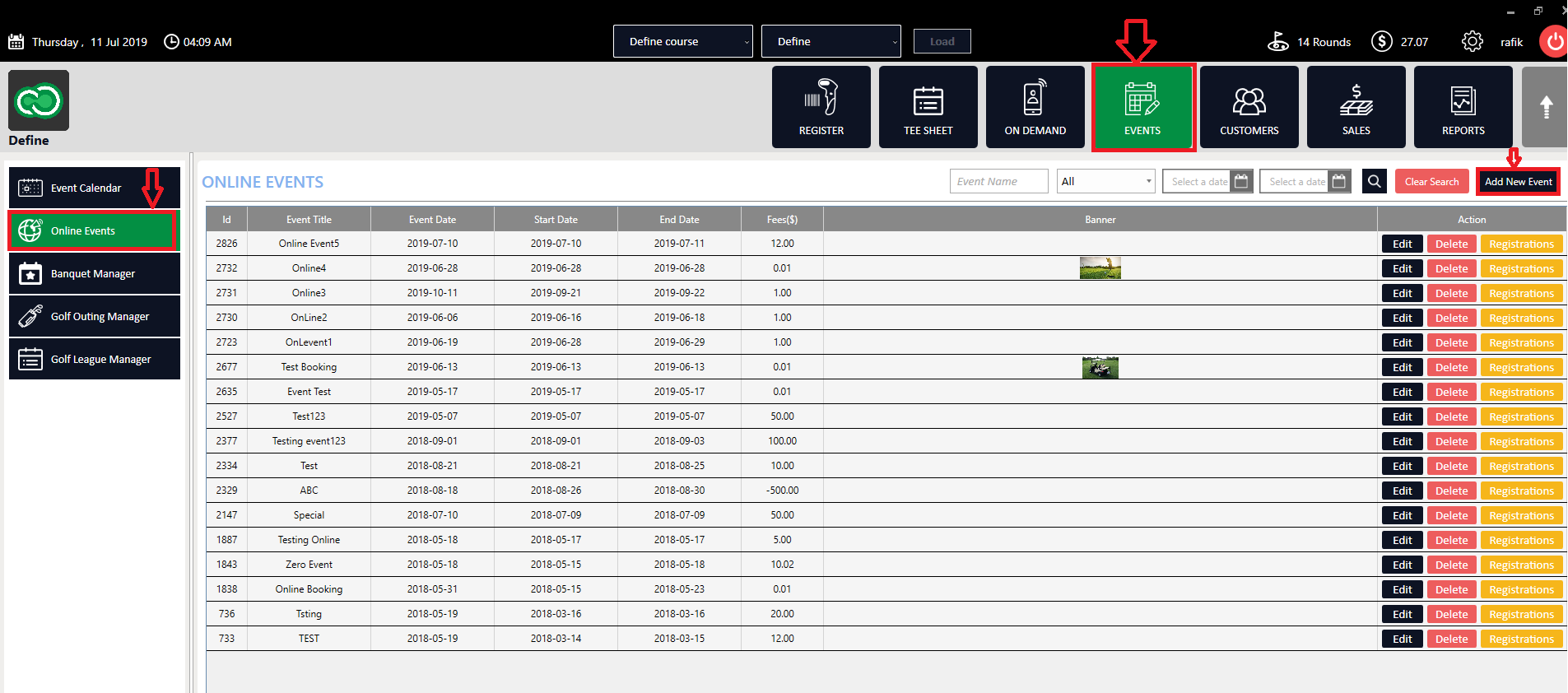1568x693 pixels.
Task: Click the red power logout icon
Action: point(1554,41)
